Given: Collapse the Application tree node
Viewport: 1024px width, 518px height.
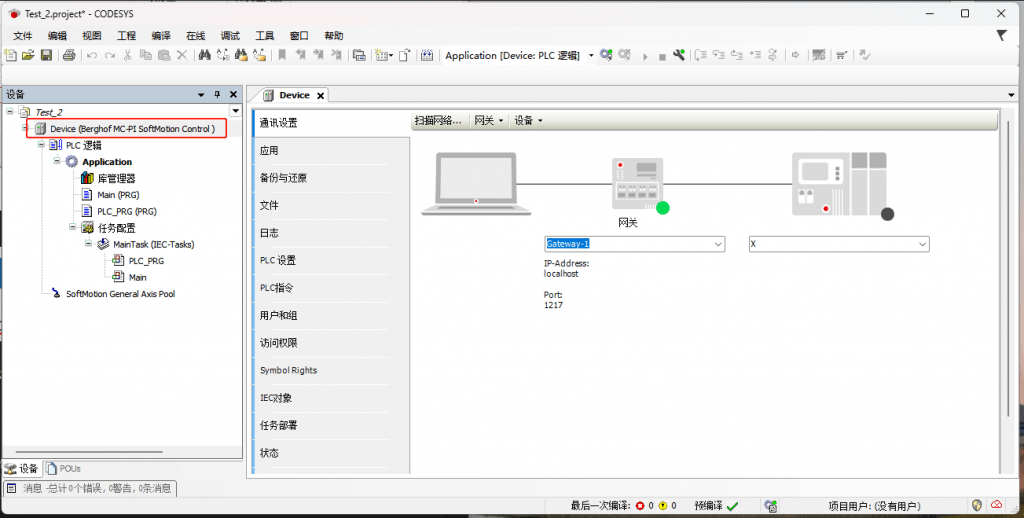Looking at the screenshot, I should click(x=58, y=162).
